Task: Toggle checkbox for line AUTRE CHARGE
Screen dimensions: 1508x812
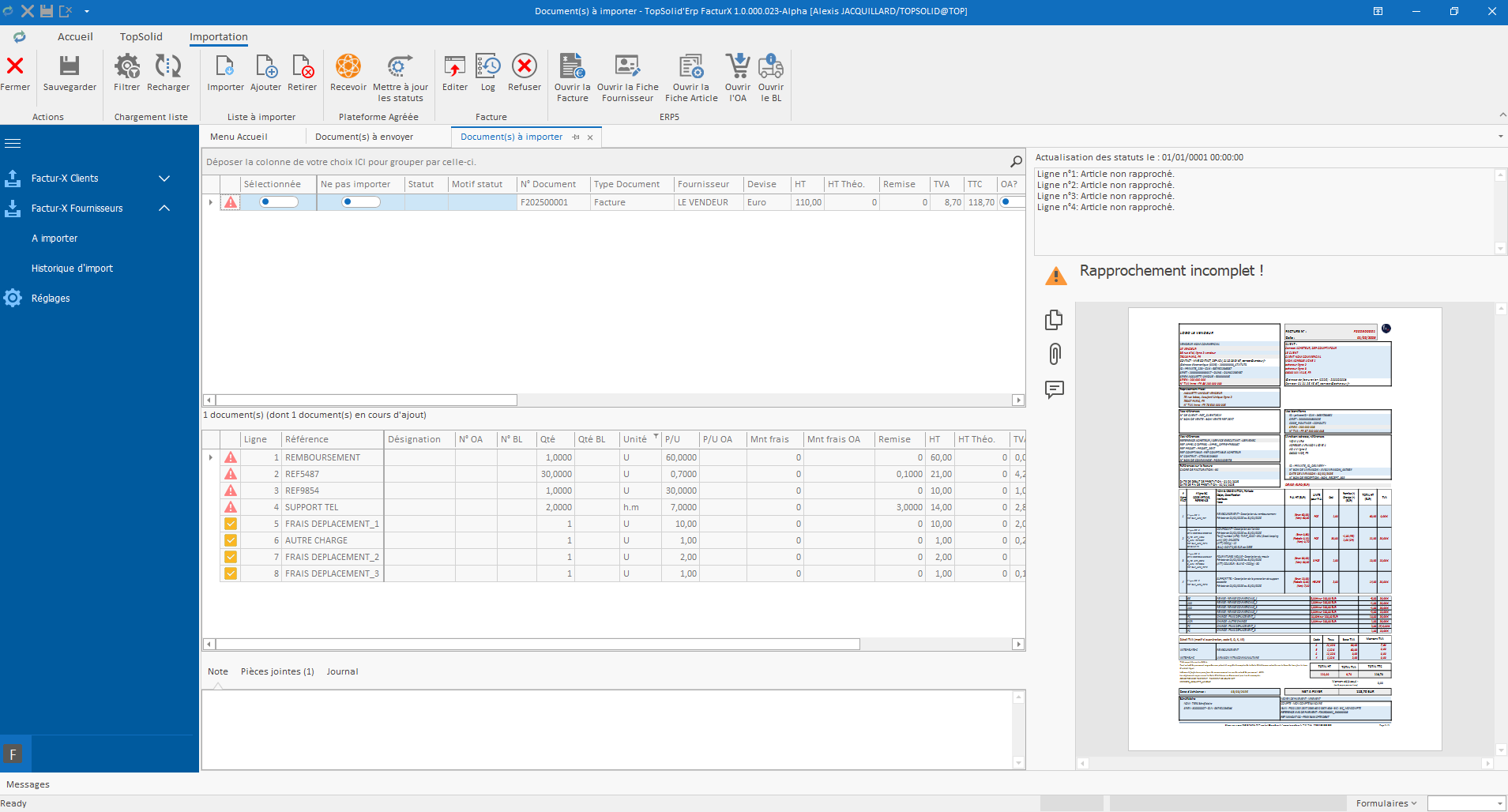Action: [x=231, y=540]
